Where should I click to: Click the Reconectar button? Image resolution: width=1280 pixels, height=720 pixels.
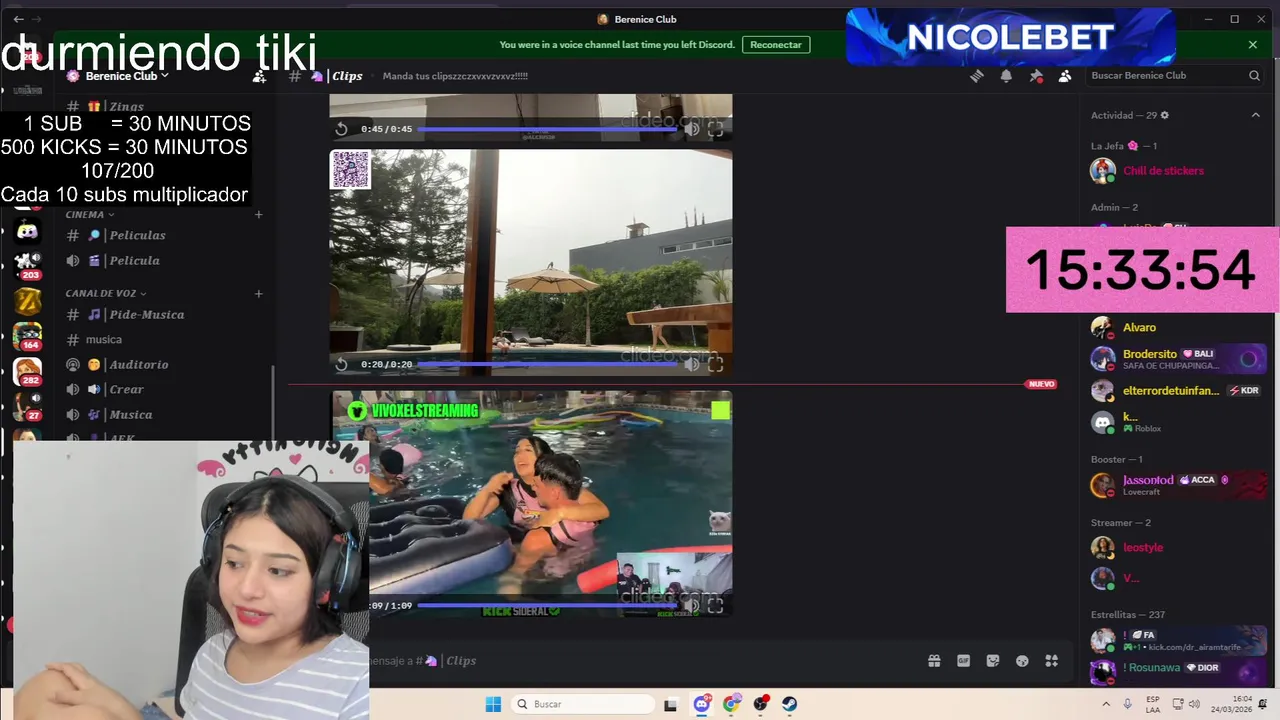[776, 45]
